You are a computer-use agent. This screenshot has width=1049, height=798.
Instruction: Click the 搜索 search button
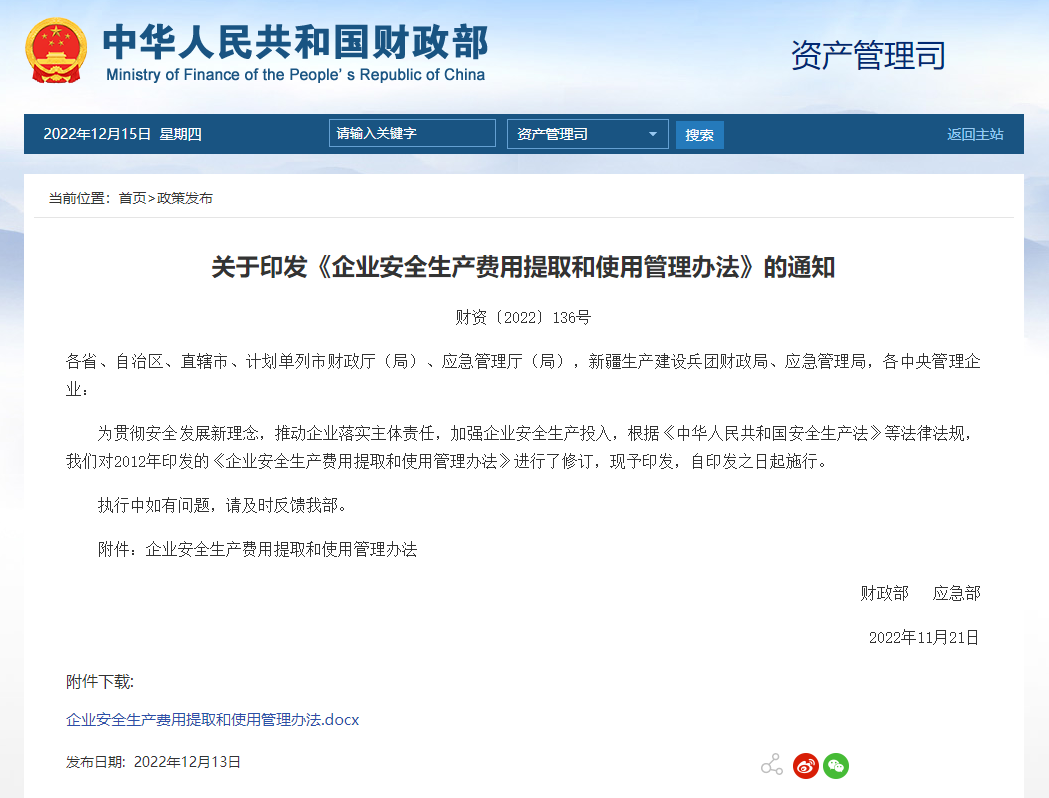click(x=699, y=133)
